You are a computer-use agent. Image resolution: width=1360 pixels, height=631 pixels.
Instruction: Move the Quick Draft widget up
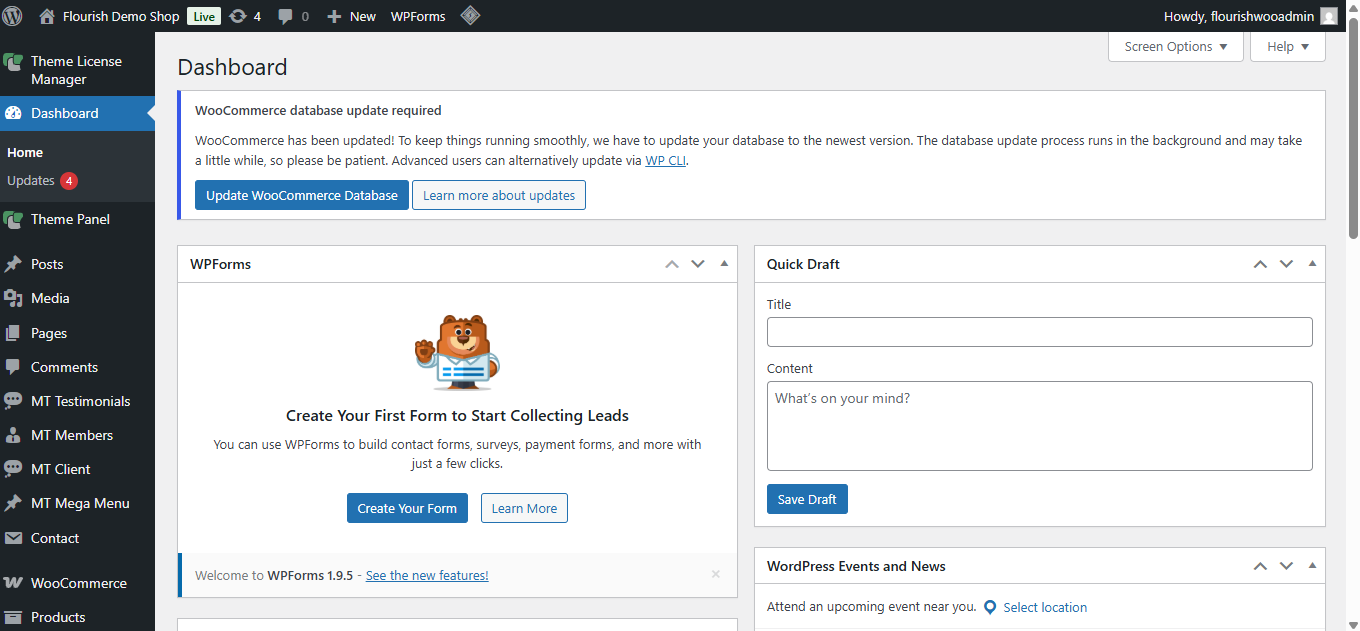[x=1260, y=264]
